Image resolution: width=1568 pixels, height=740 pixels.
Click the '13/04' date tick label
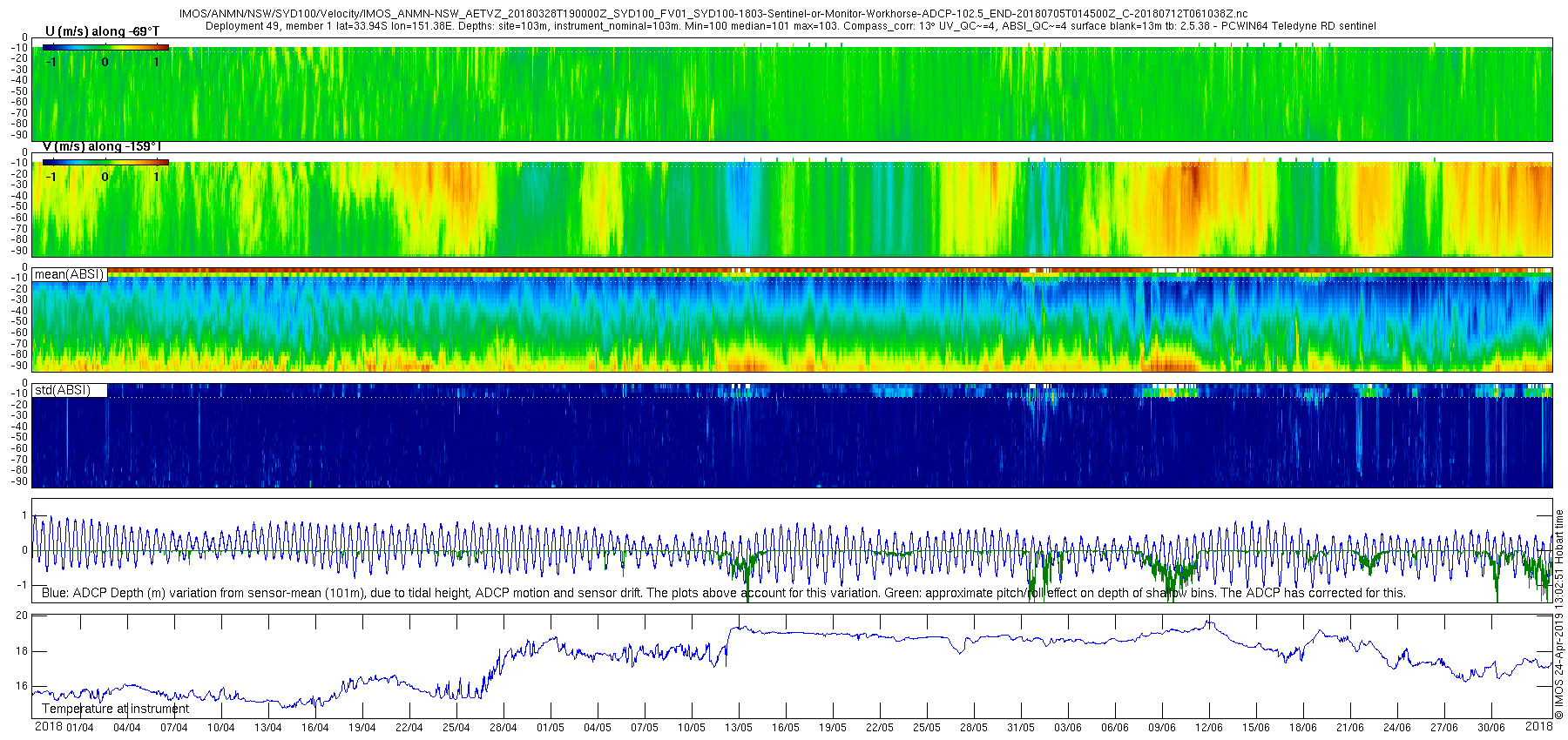(268, 728)
